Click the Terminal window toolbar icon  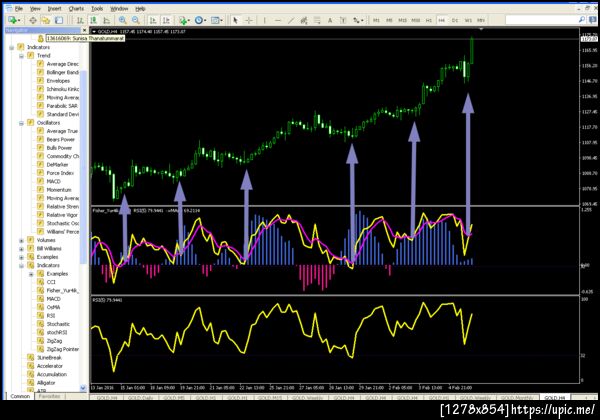59,20
